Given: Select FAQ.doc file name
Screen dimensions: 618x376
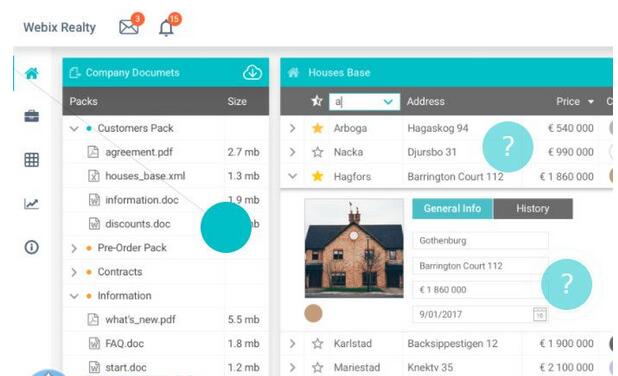Looking at the screenshot, I should coord(125,343).
